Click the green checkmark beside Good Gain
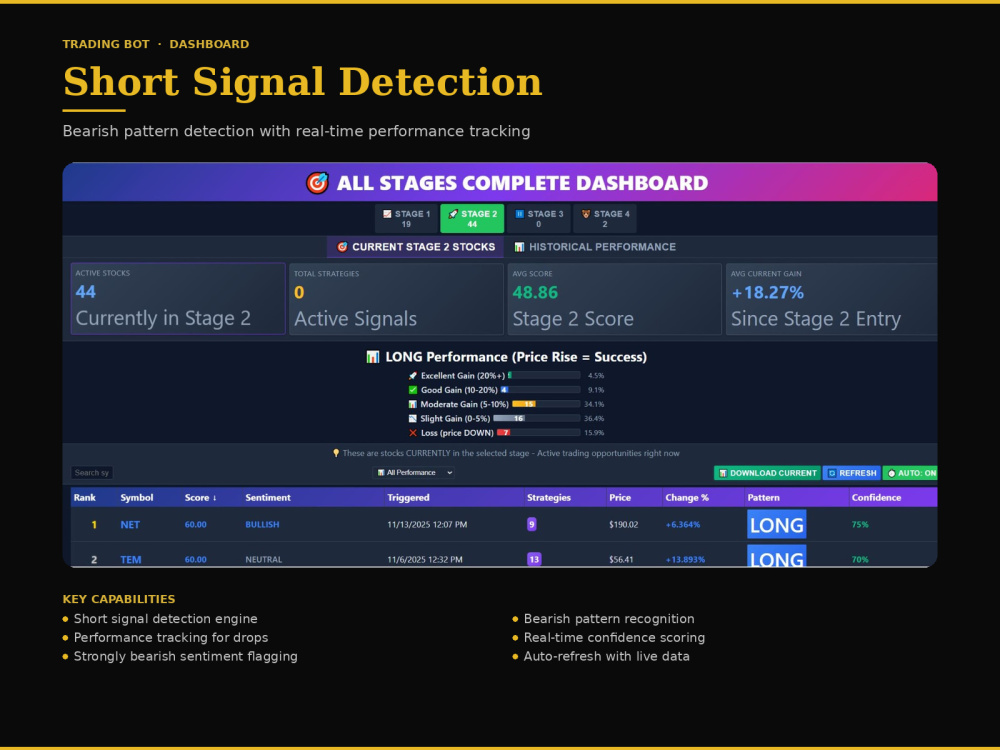This screenshot has width=1000, height=750. click(413, 390)
